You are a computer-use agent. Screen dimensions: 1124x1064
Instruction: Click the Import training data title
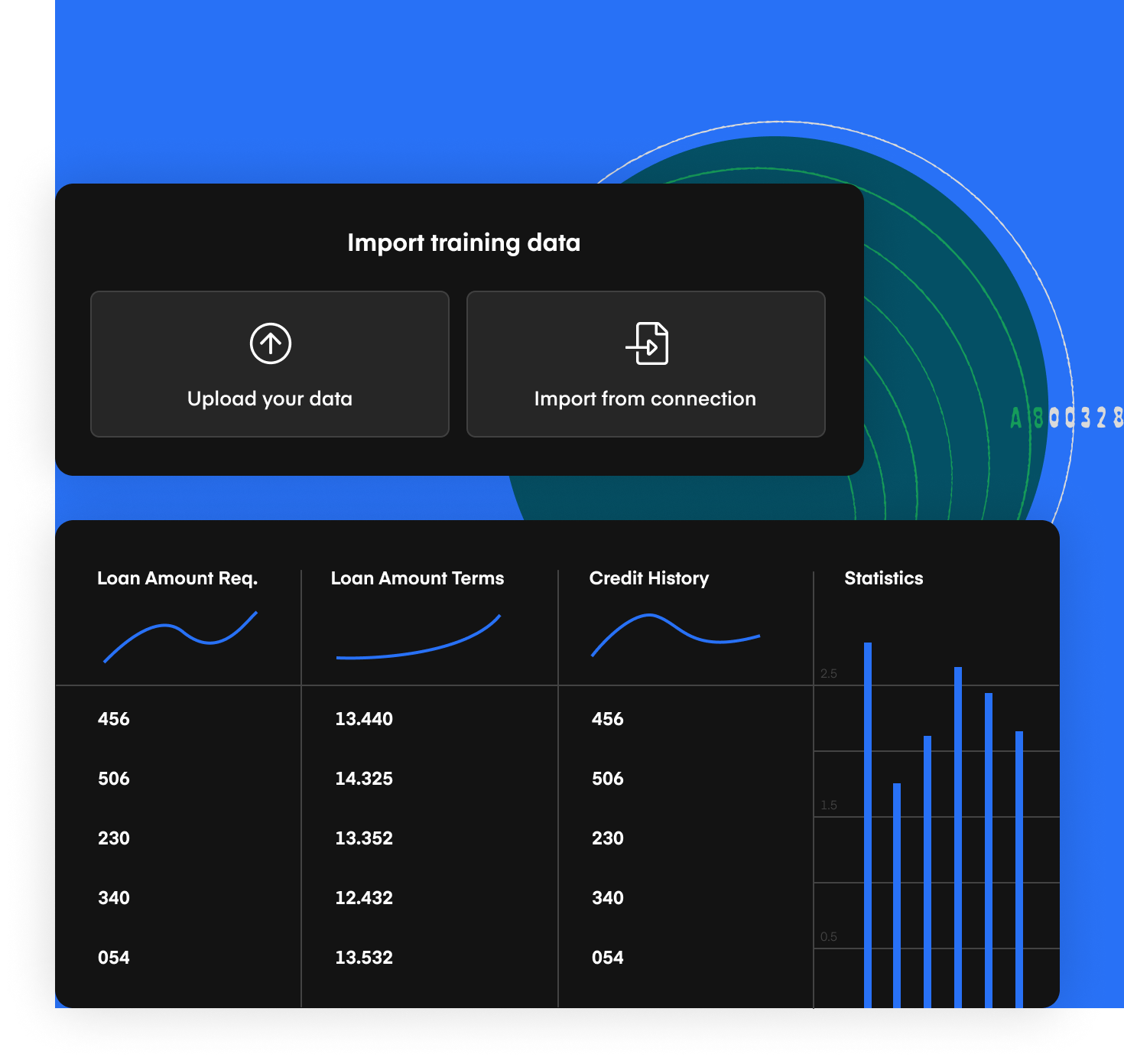(464, 242)
